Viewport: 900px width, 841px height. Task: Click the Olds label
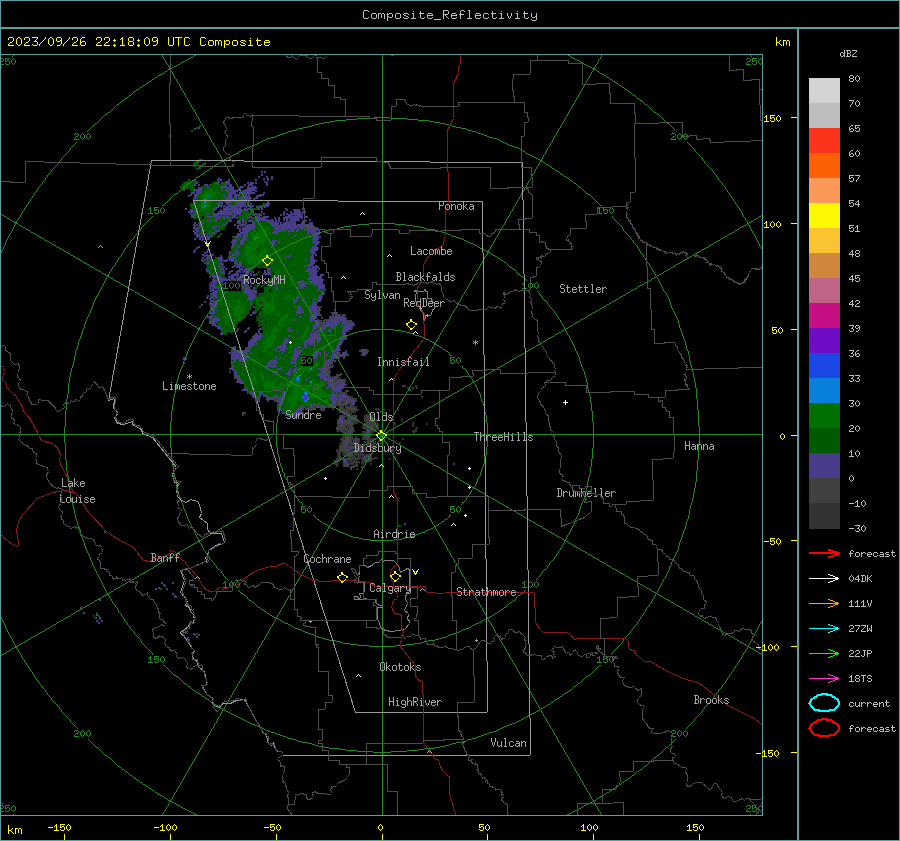coord(381,417)
